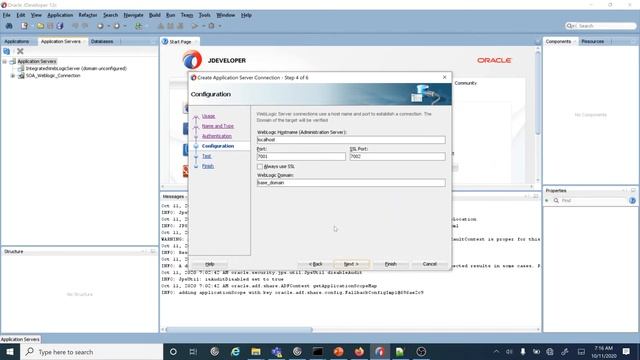
Task: Open Windows Start menu
Action: point(10,351)
